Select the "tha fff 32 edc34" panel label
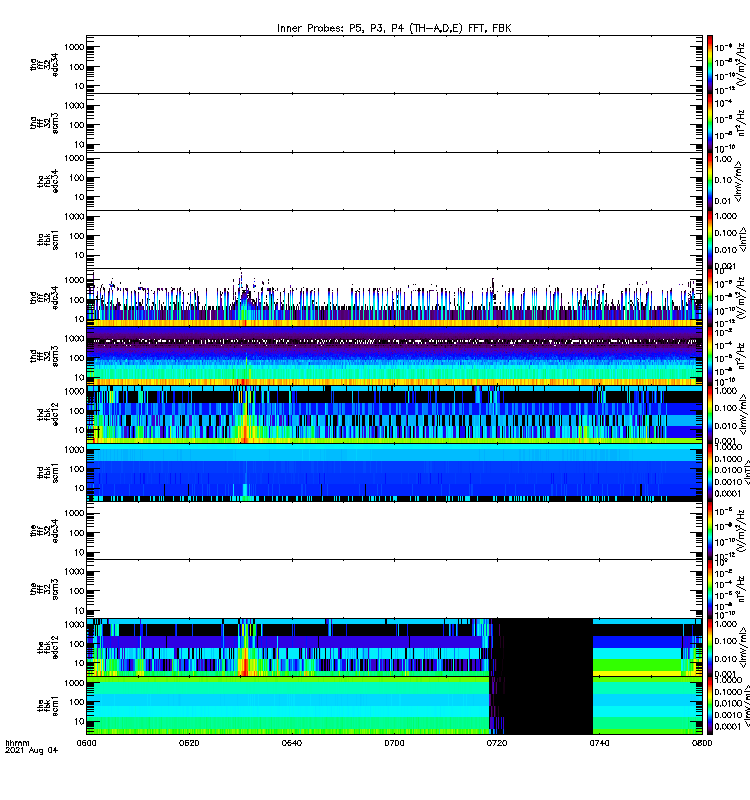 point(44,64)
